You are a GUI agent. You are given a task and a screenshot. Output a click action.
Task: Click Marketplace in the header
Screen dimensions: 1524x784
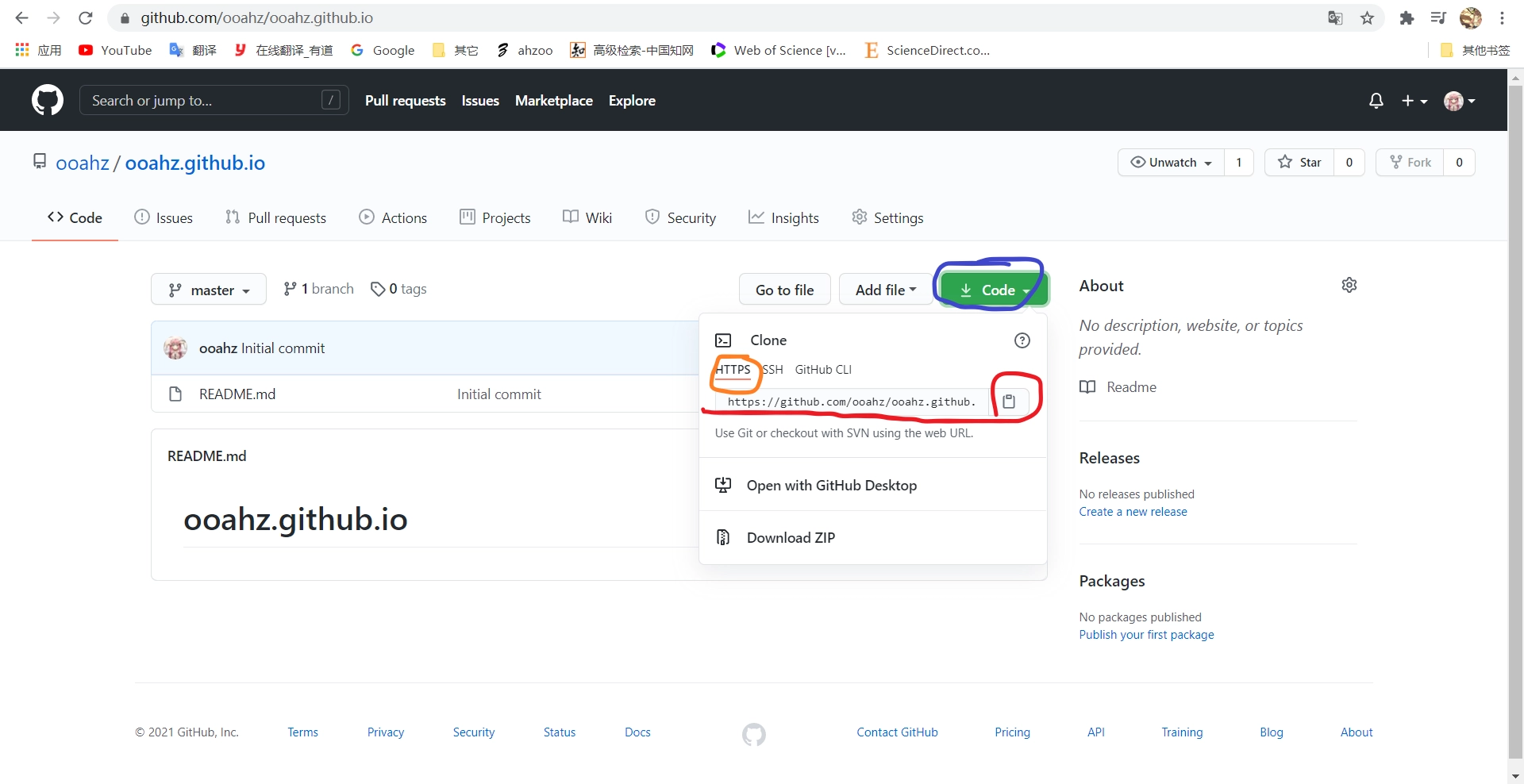click(554, 101)
